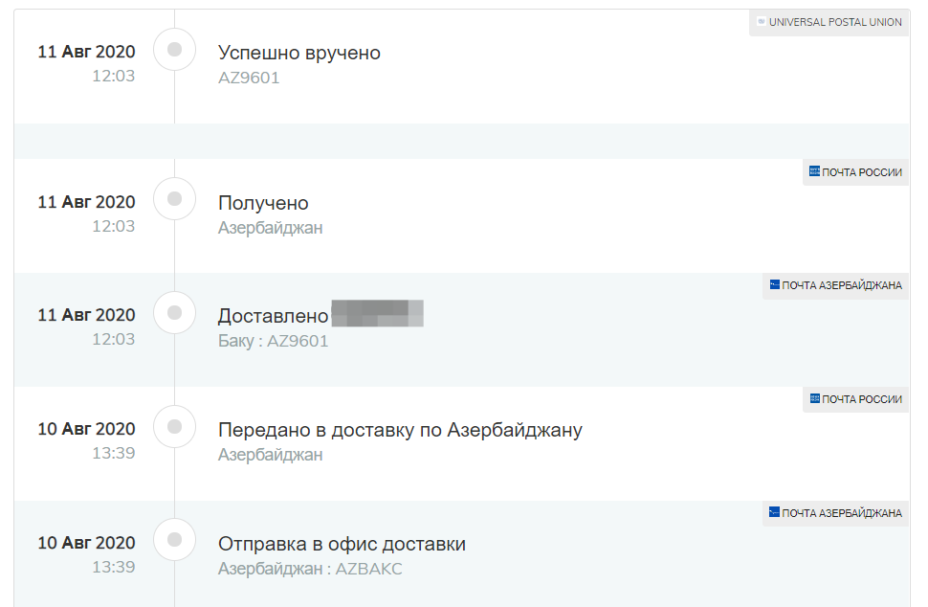This screenshot has width=928, height=607.
Task: Click the ПОЧТА РОССИИ label on the Получено row
Action: (862, 173)
